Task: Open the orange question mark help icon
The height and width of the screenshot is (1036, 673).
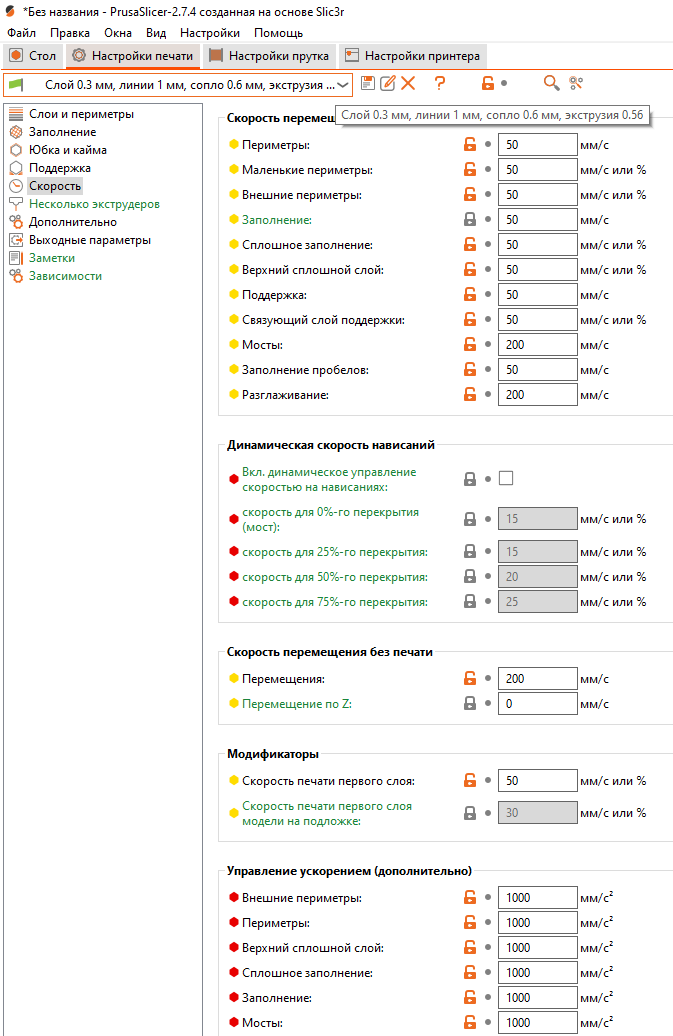Action: (440, 83)
